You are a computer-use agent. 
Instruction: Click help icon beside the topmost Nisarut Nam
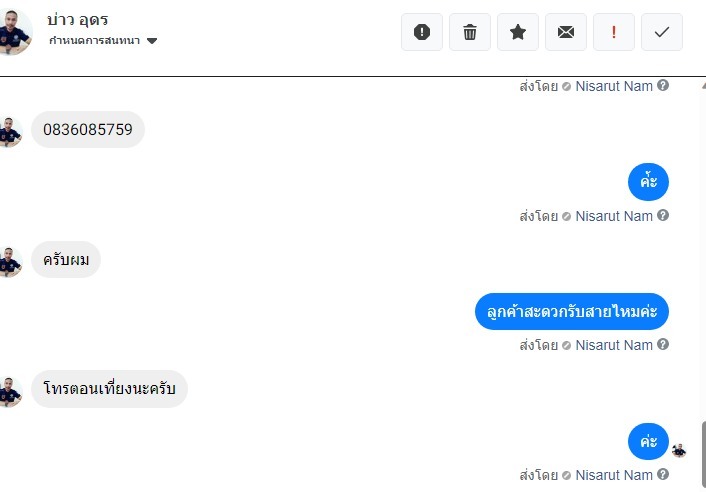click(x=662, y=85)
